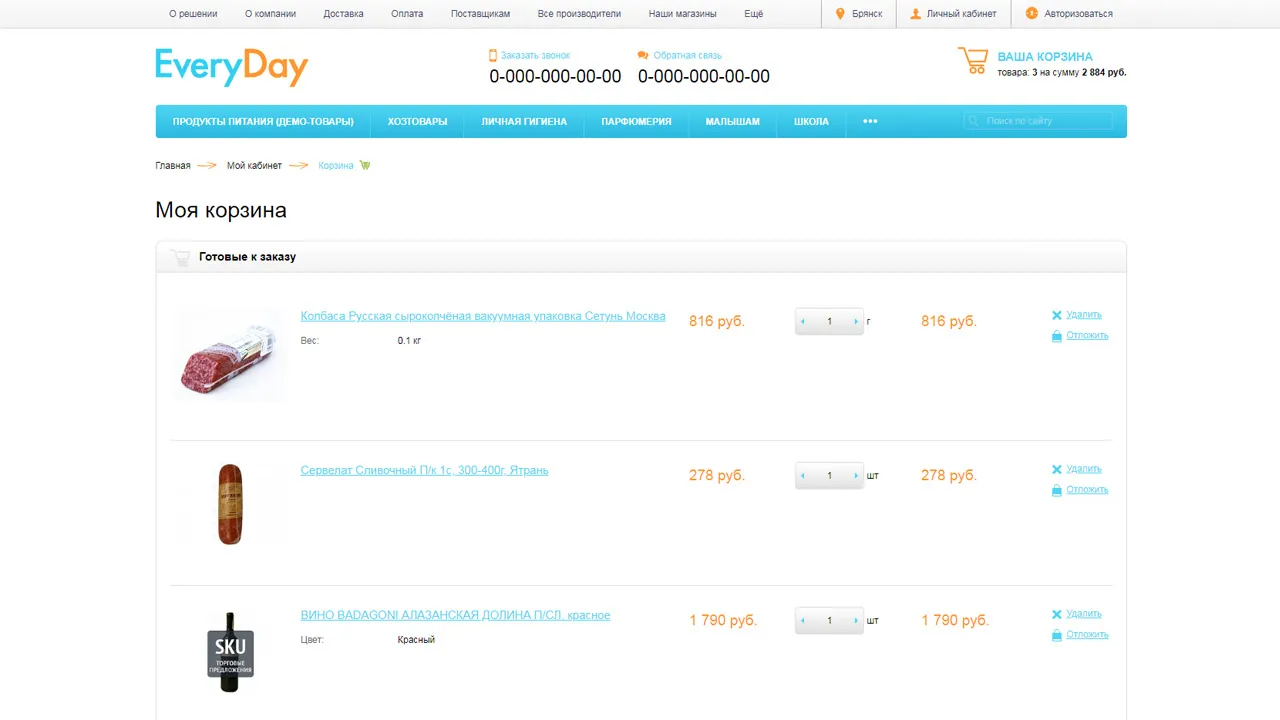Decrease quantity of Сервелат Сливочный

[x=803, y=476]
